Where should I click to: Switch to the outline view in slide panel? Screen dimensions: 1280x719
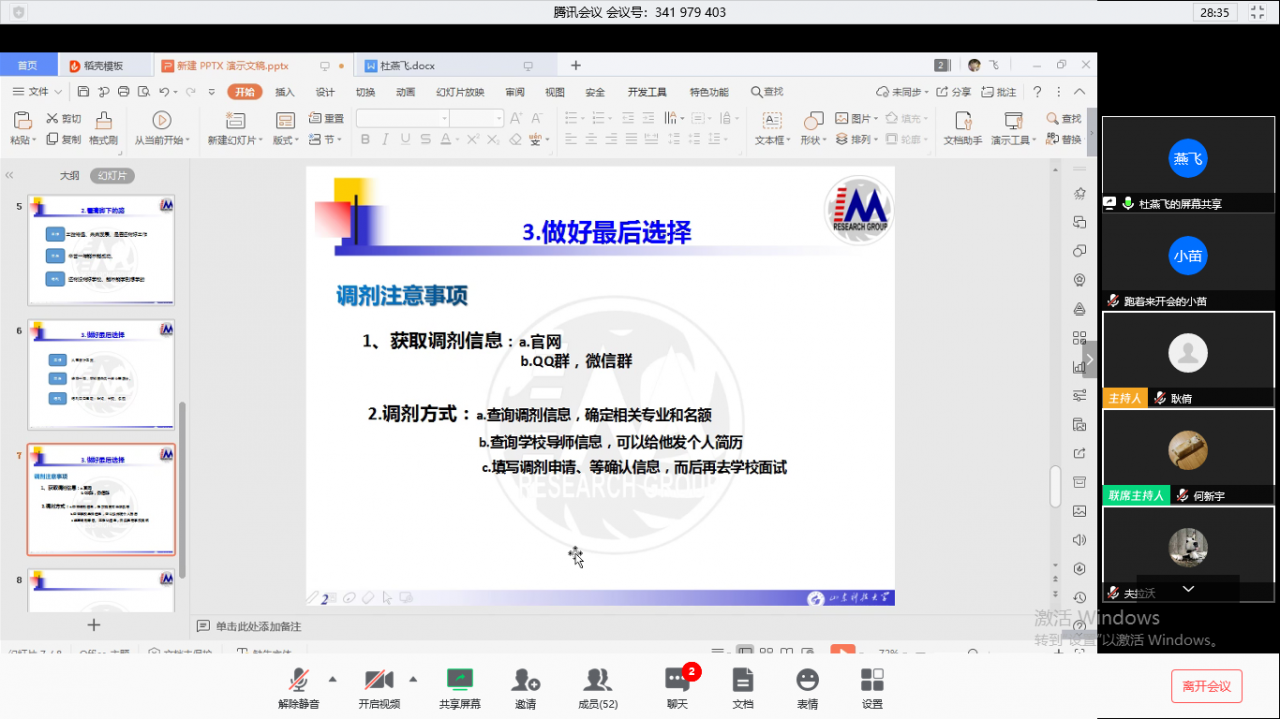coord(69,176)
